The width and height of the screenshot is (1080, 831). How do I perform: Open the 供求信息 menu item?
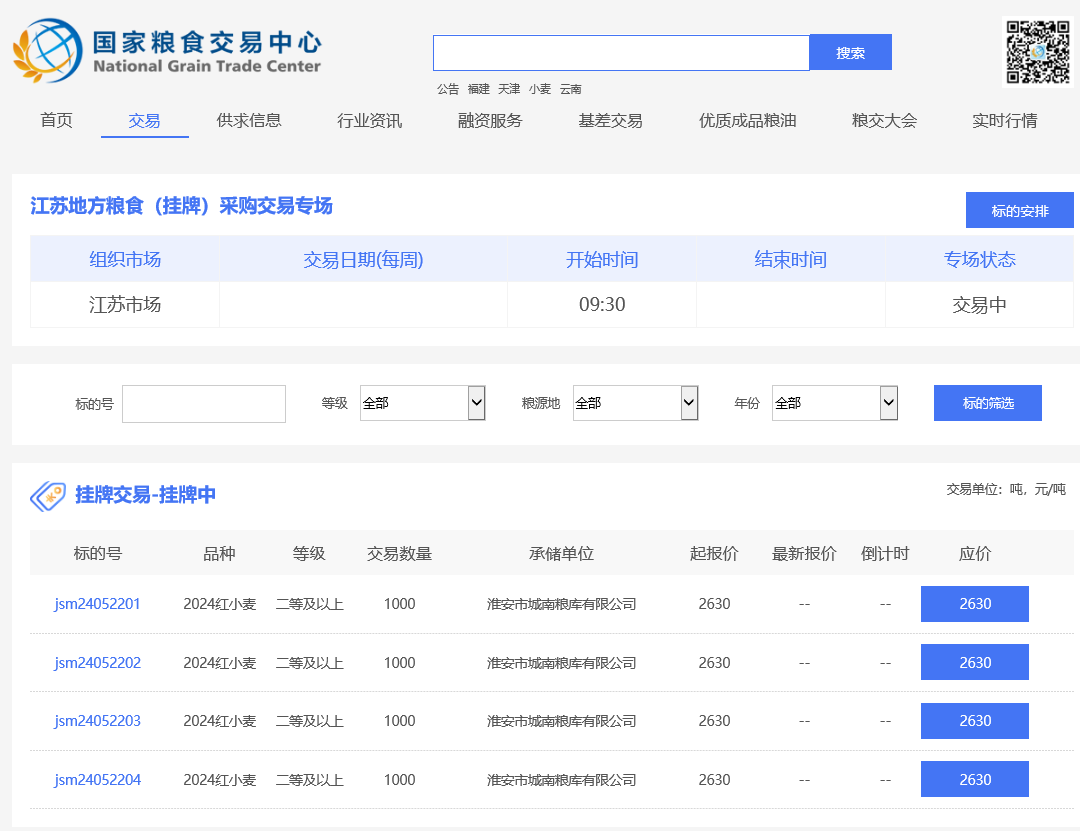coord(249,121)
